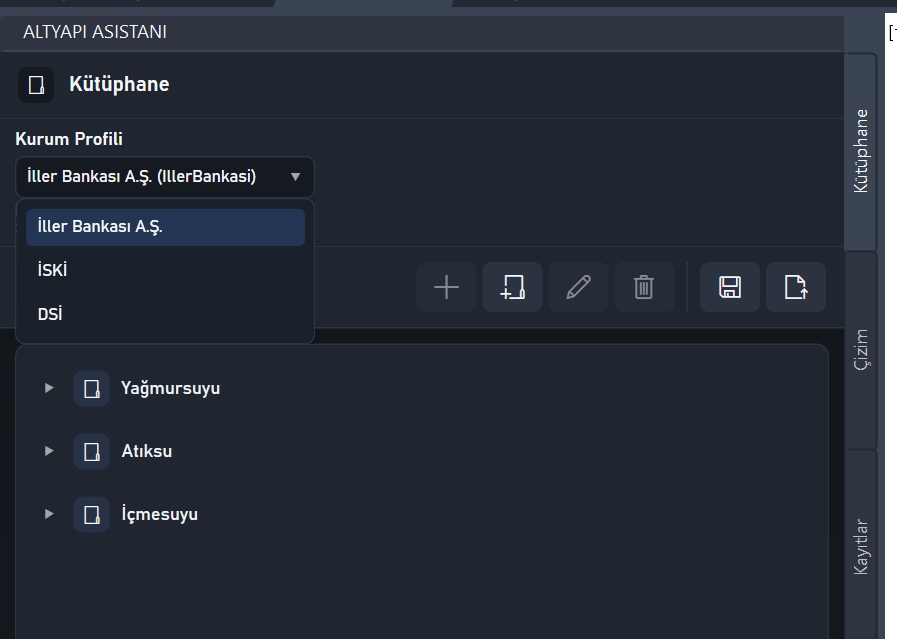
Task: Expand the Yağmursuyu tree node
Action: (49, 388)
